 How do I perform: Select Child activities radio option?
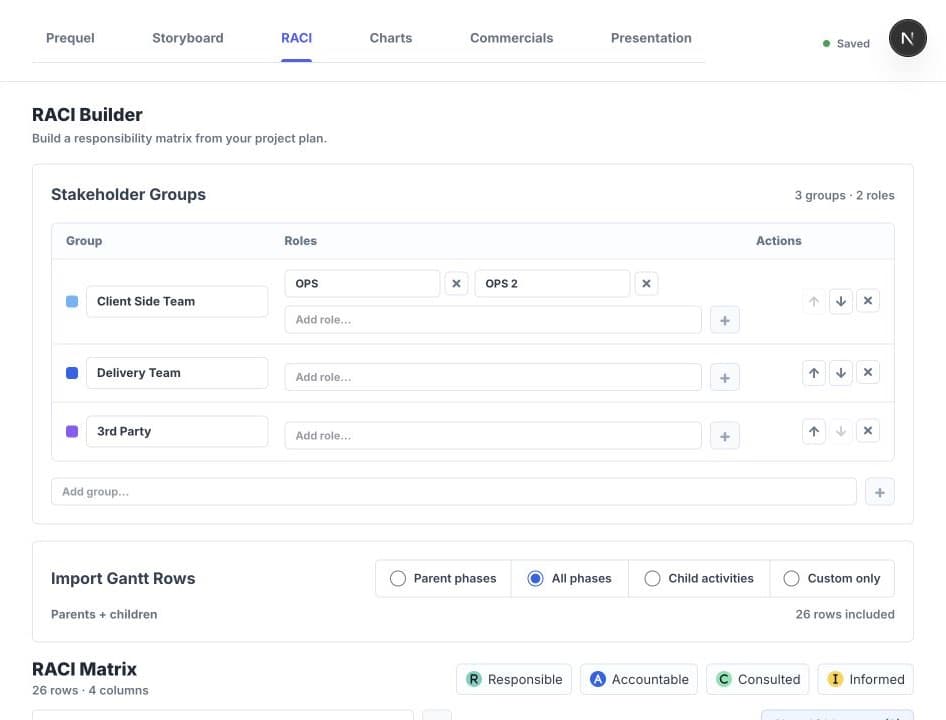click(x=699, y=578)
